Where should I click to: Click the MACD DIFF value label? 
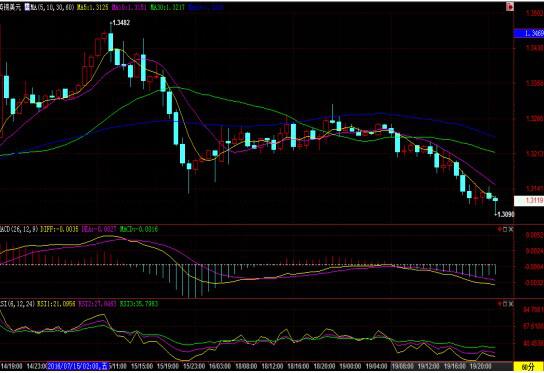[x=59, y=229]
